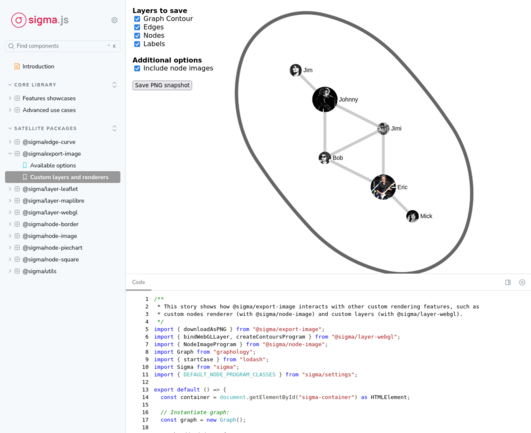
Task: Expand Features showcases tree chevron
Action: click(x=10, y=98)
